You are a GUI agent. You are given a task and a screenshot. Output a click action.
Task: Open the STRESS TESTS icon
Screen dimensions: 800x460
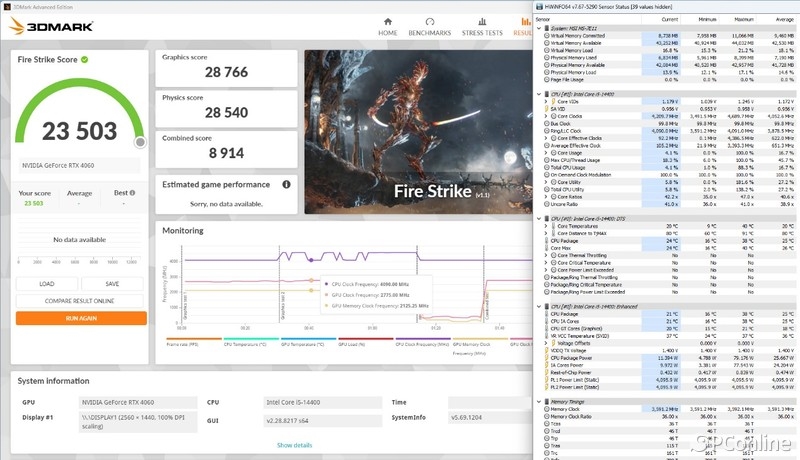coord(481,20)
